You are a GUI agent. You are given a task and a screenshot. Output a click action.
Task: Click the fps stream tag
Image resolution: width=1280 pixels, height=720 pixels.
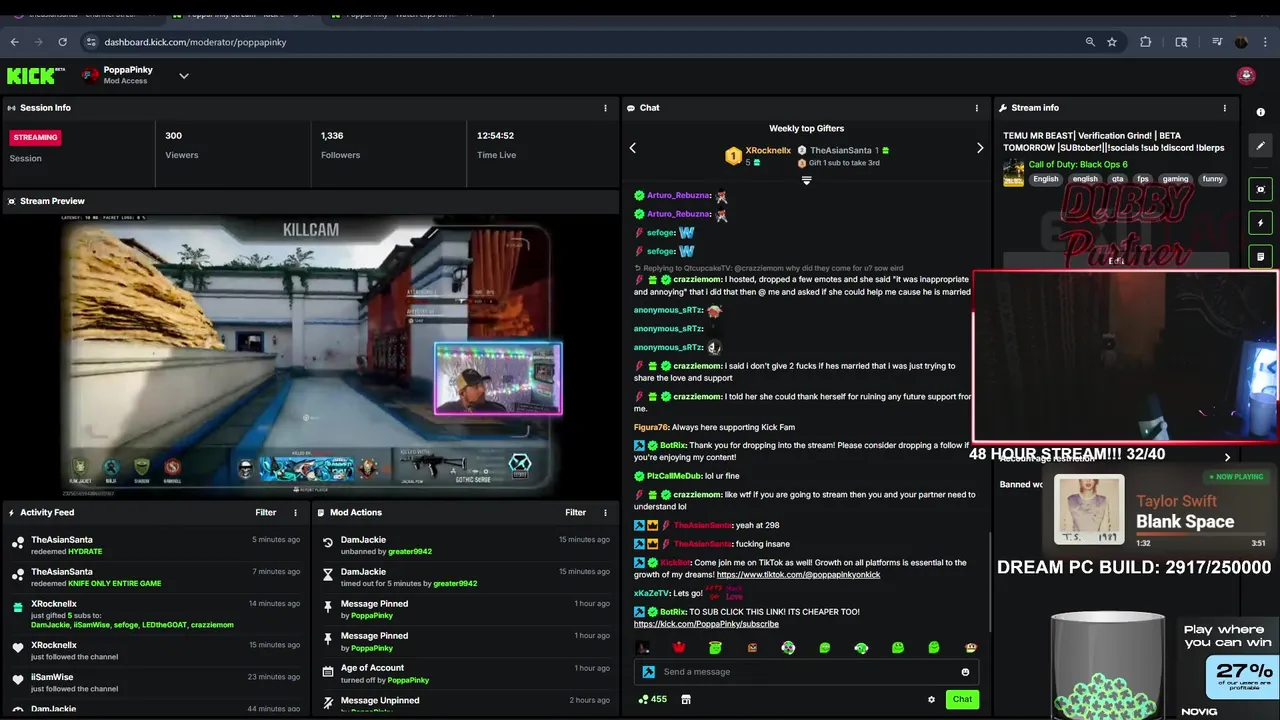point(1143,180)
